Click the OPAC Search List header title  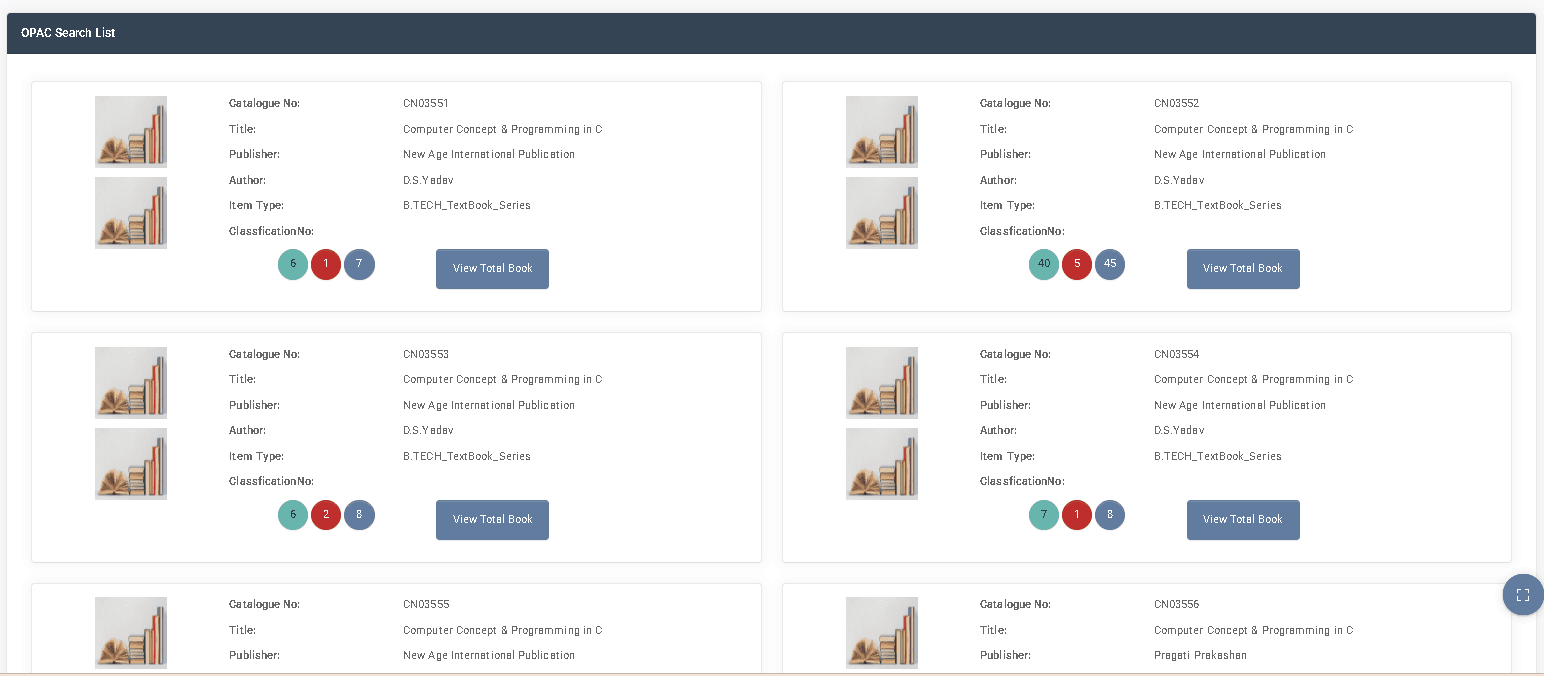pyautogui.click(x=68, y=33)
